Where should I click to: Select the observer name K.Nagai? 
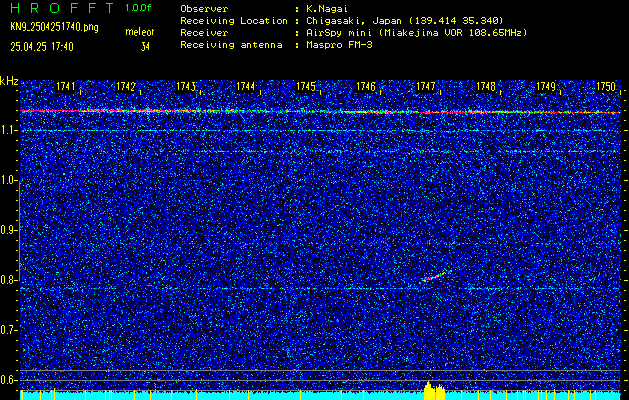pyautogui.click(x=327, y=8)
